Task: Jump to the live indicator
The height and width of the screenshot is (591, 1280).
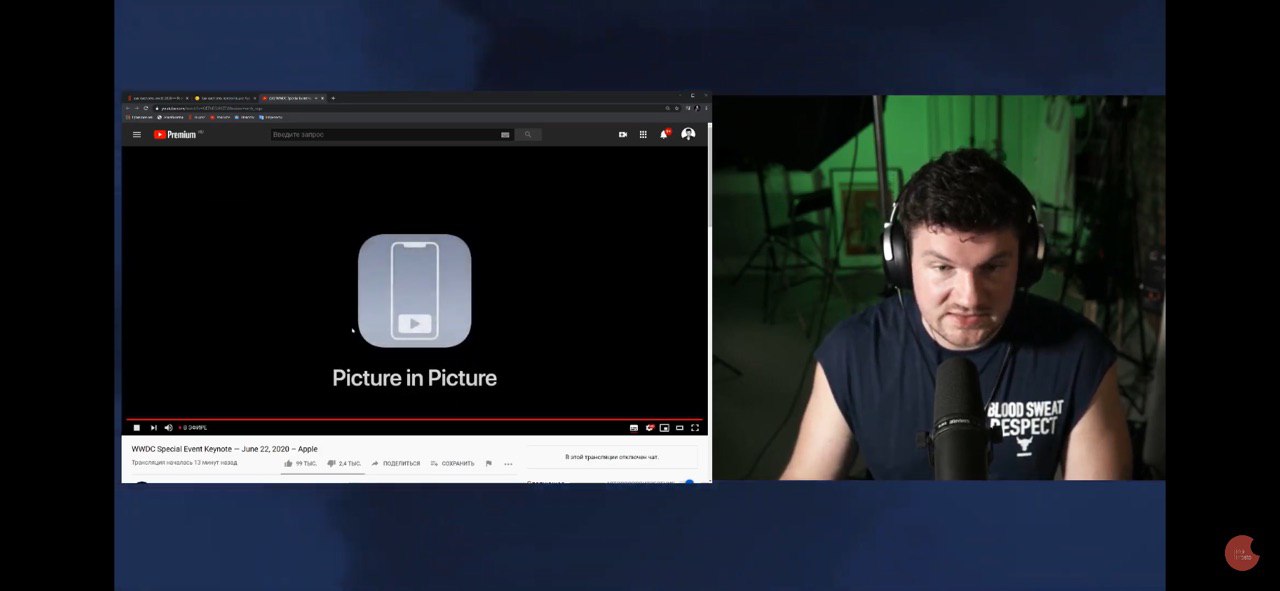Action: coord(193,428)
